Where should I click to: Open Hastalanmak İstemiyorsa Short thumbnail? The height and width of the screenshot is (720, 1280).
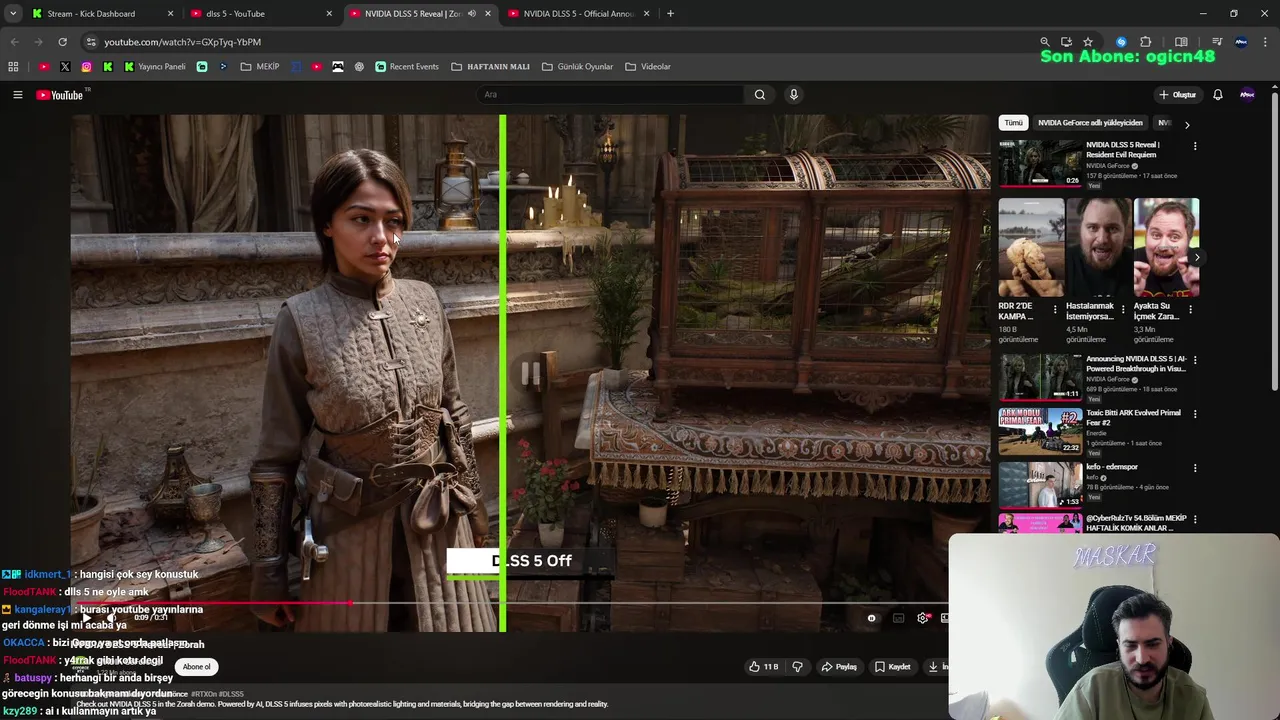click(1099, 247)
